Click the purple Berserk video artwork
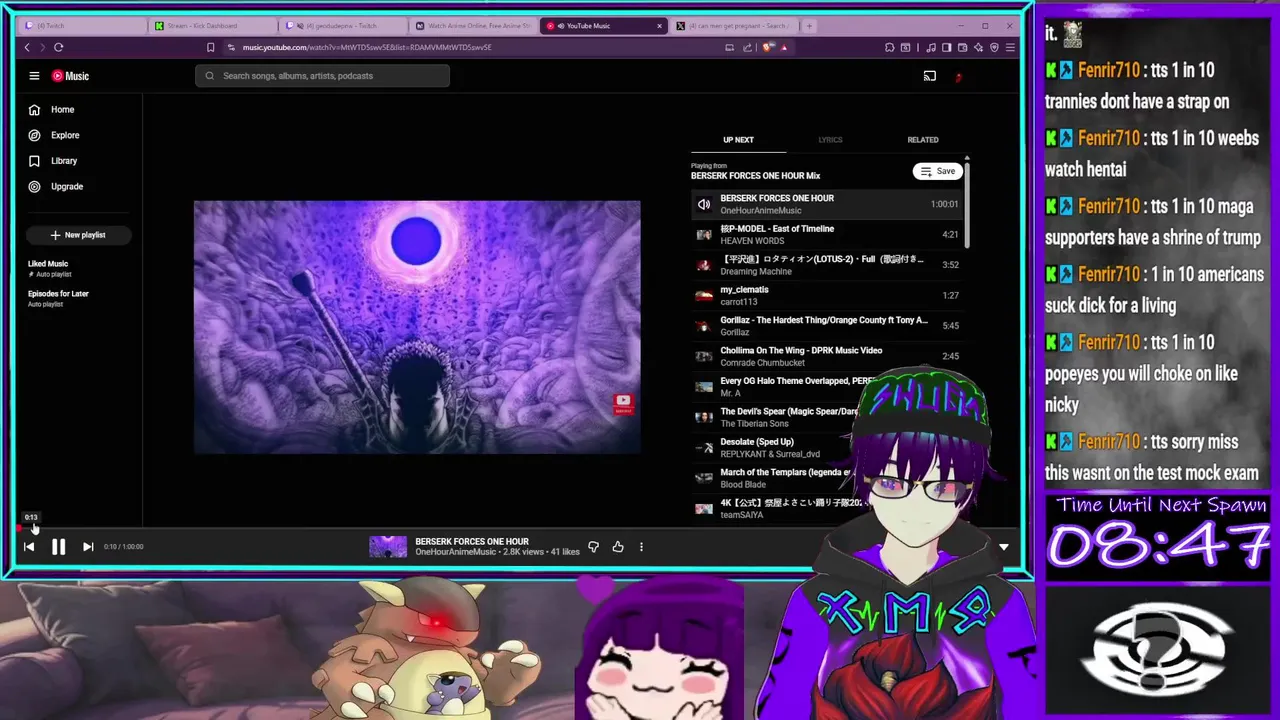 [417, 327]
